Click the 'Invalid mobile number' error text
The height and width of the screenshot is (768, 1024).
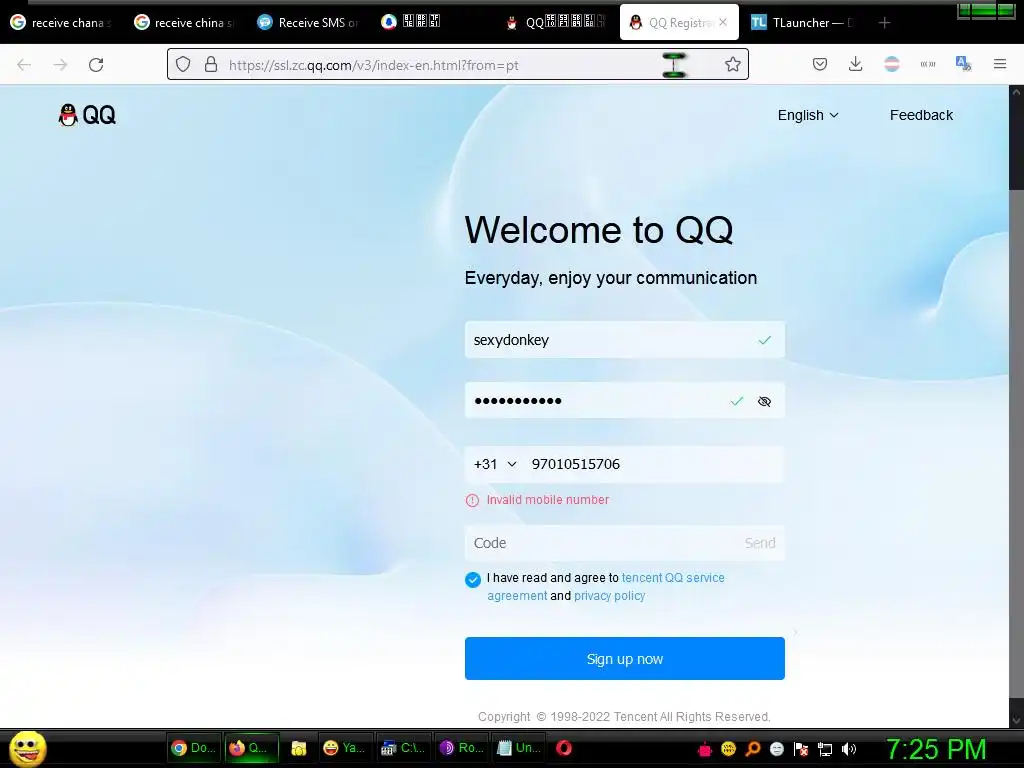(x=547, y=500)
